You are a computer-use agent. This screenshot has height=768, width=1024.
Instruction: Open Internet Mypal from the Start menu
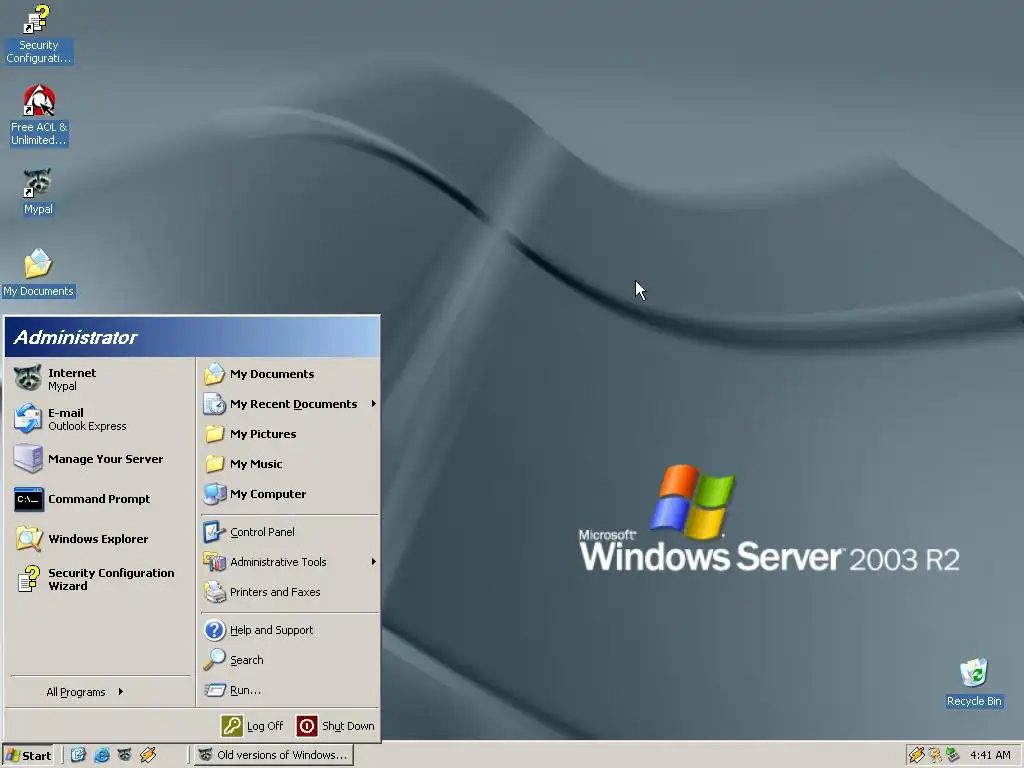pos(101,379)
